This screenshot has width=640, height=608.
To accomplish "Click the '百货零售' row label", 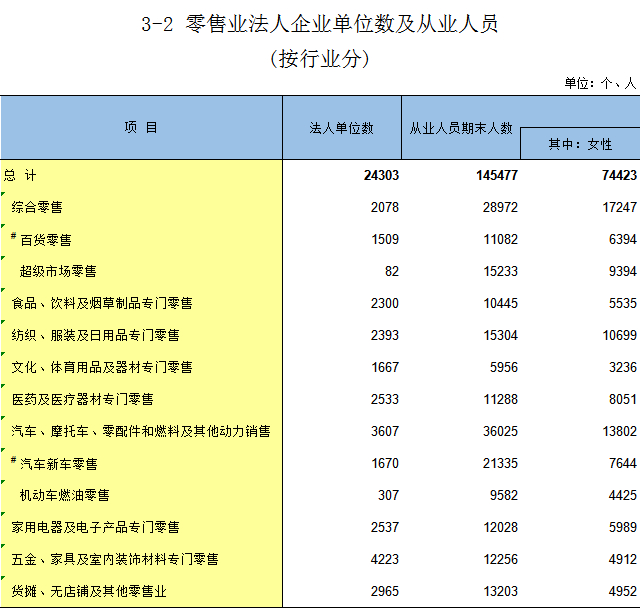I will [x=46, y=240].
